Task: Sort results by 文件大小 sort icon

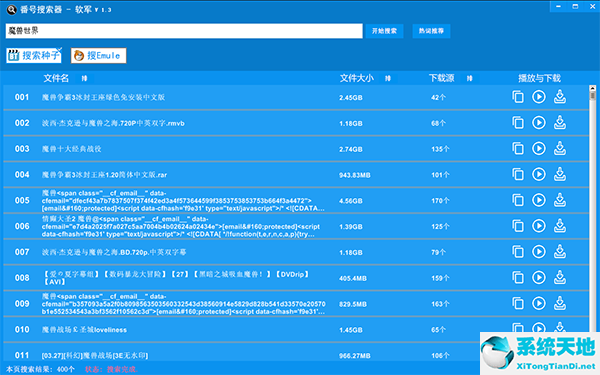Action: coord(388,78)
